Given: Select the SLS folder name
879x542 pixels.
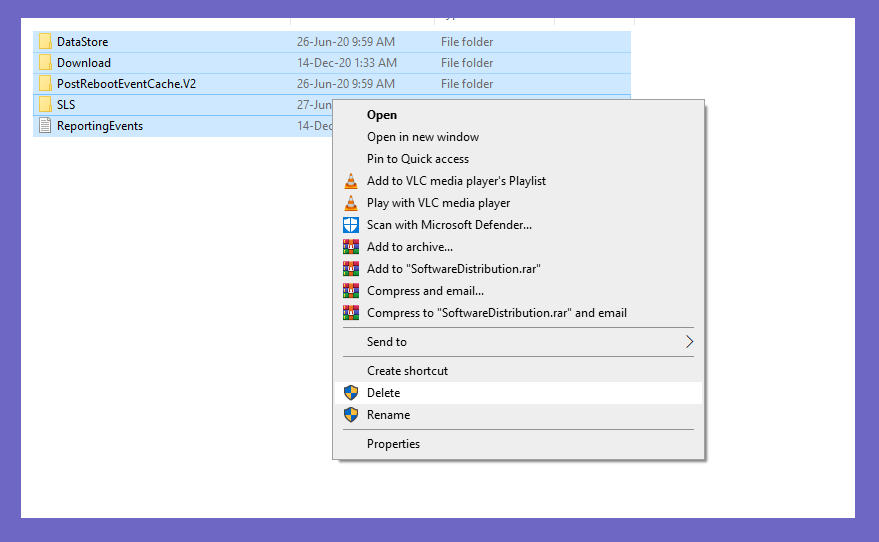Looking at the screenshot, I should pyautogui.click(x=66, y=105).
